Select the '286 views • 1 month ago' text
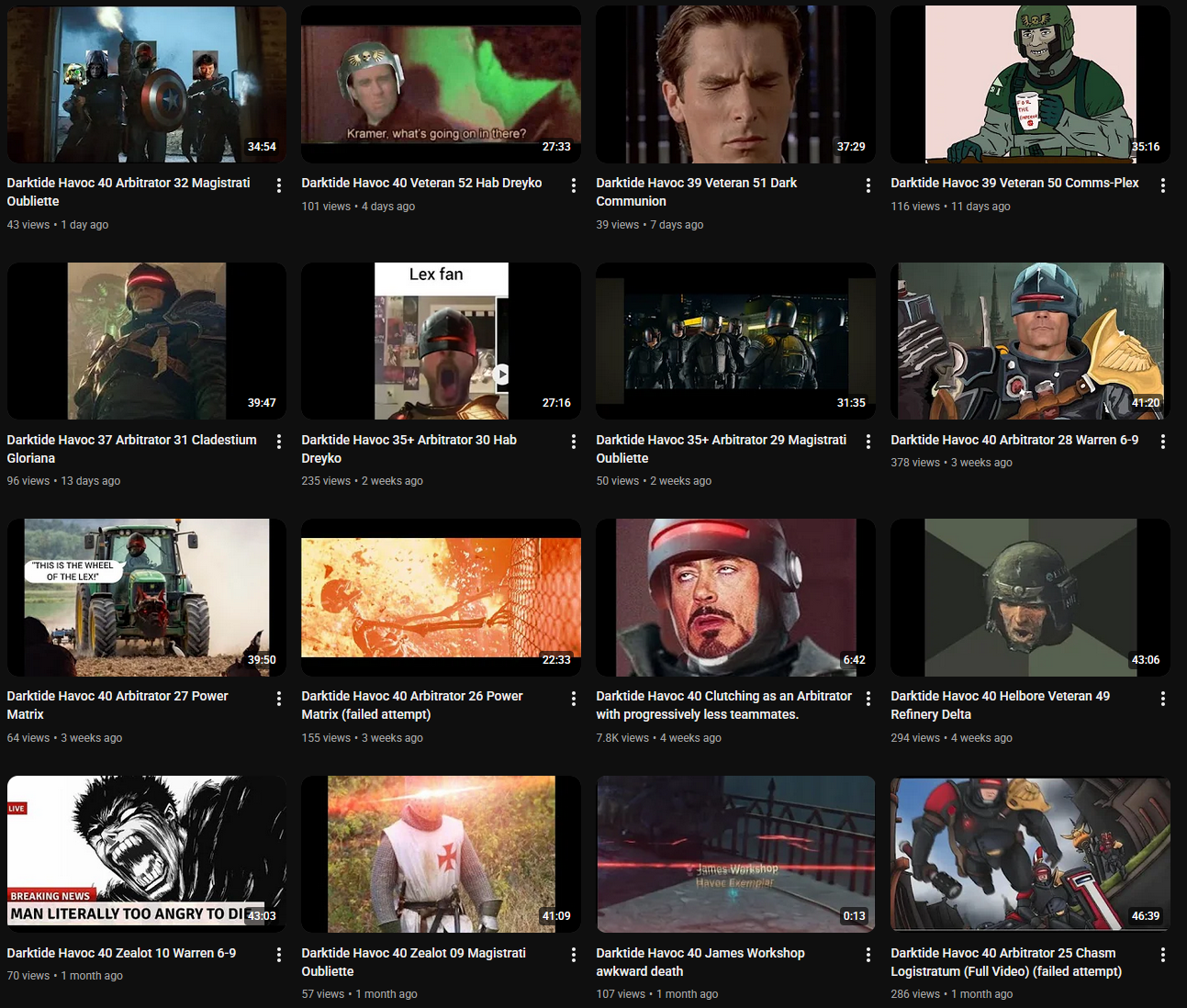The width and height of the screenshot is (1187, 1008). [952, 994]
